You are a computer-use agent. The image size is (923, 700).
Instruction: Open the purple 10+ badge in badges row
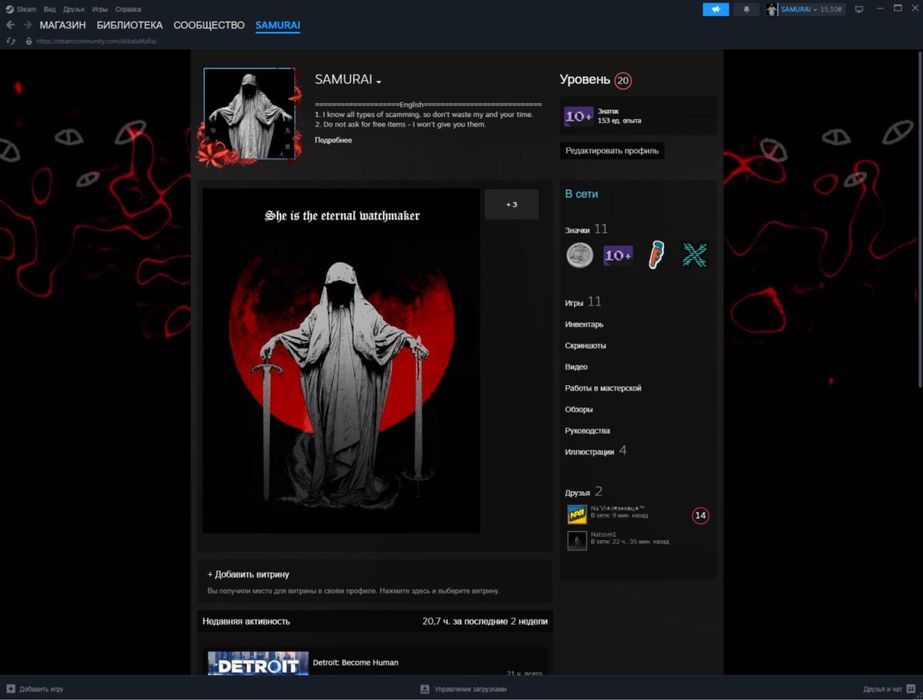618,256
